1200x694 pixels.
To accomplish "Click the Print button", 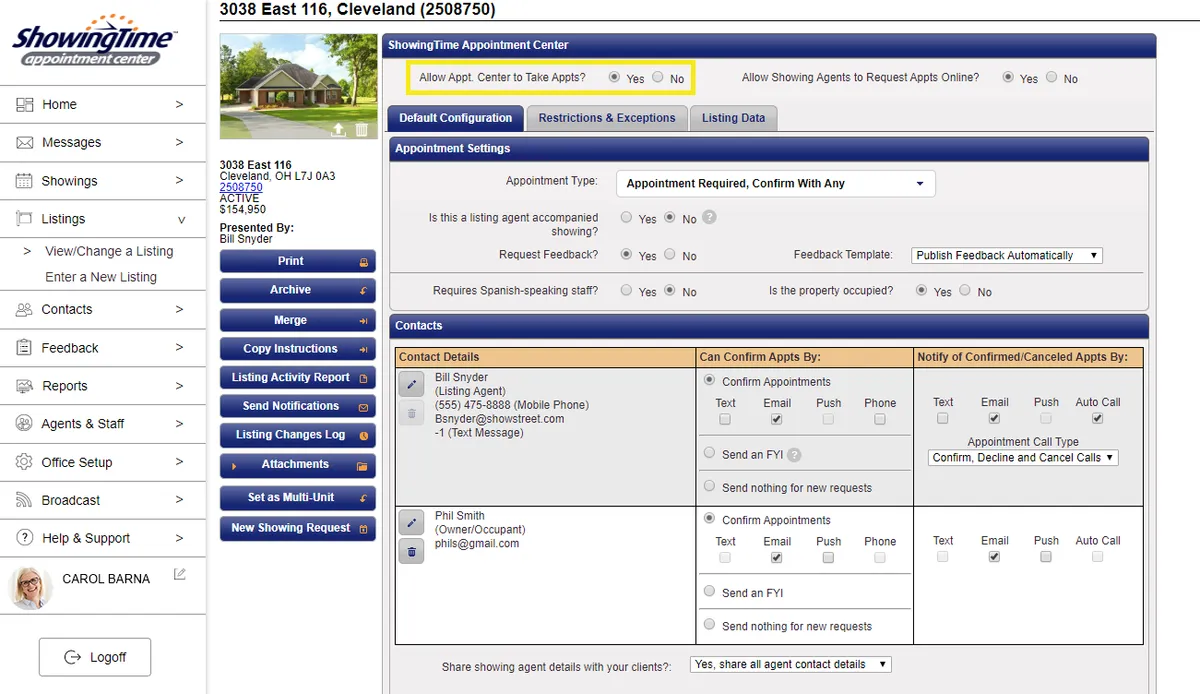I will point(298,262).
